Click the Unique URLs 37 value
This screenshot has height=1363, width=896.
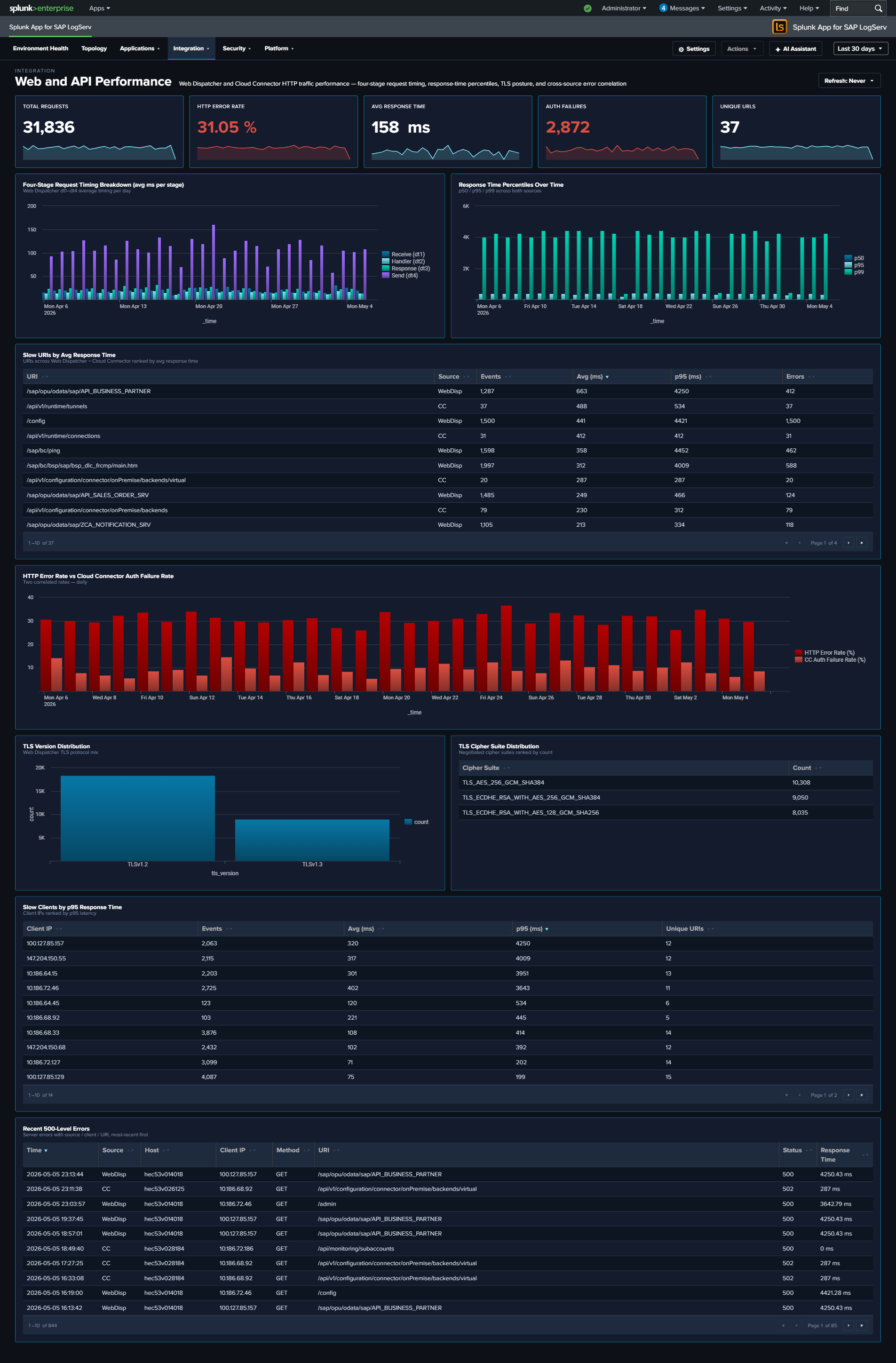(x=729, y=127)
